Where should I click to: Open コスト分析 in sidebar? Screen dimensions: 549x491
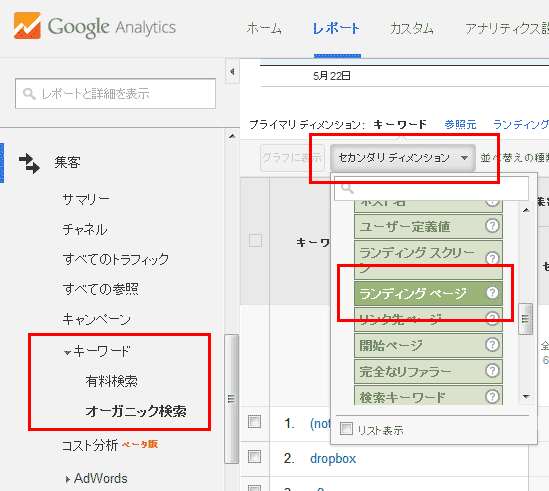pyautogui.click(x=90, y=445)
